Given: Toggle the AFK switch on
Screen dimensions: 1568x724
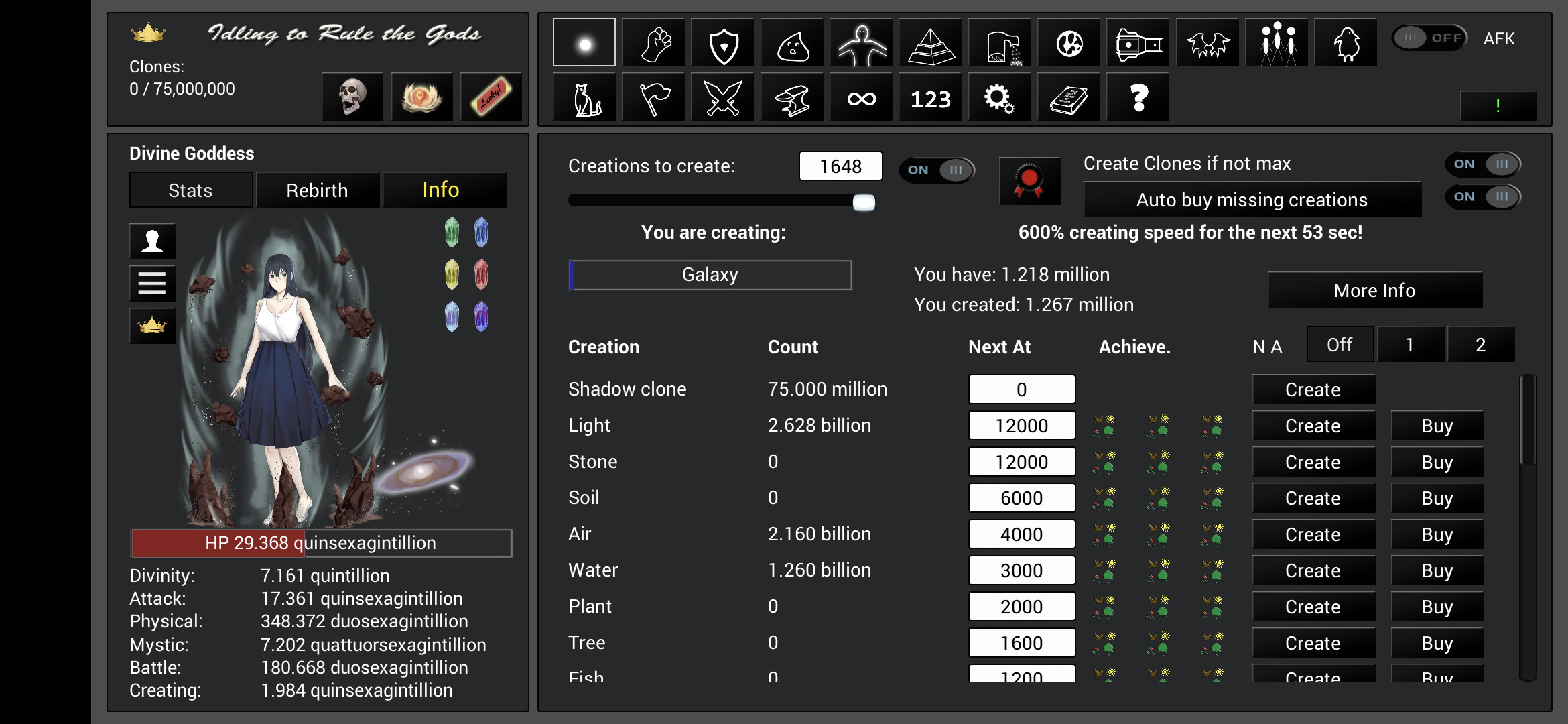Looking at the screenshot, I should click(1429, 38).
